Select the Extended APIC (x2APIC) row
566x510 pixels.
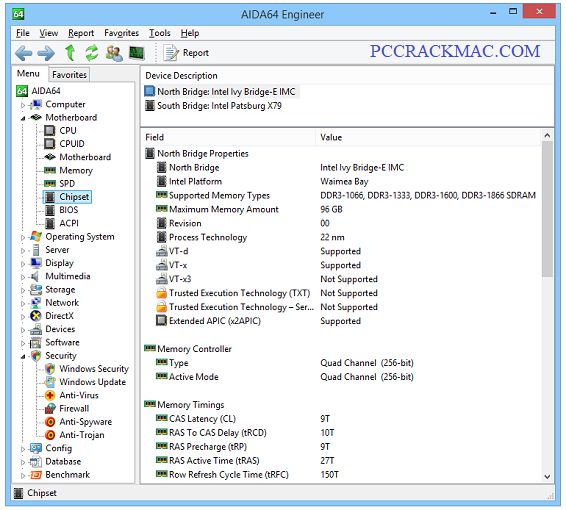(x=341, y=321)
